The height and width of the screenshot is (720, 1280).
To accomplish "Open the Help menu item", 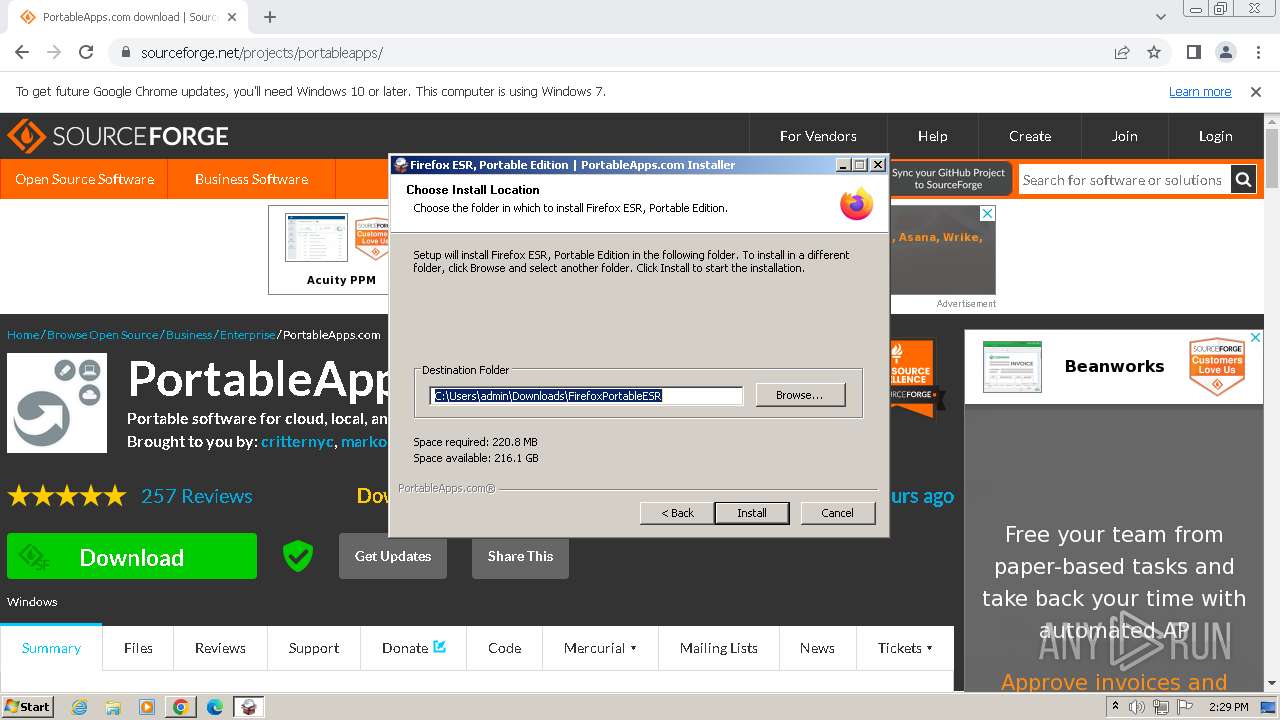I will point(932,136).
